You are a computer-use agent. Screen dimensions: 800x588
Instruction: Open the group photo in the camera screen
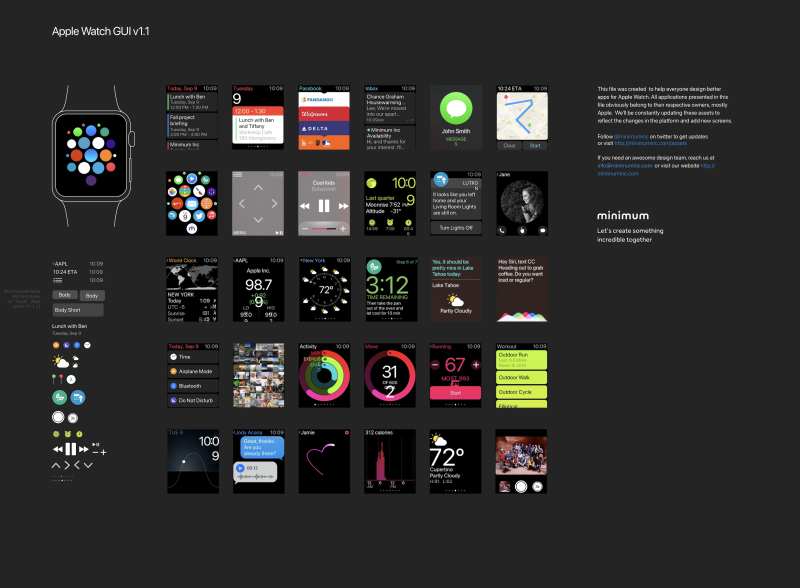click(521, 456)
